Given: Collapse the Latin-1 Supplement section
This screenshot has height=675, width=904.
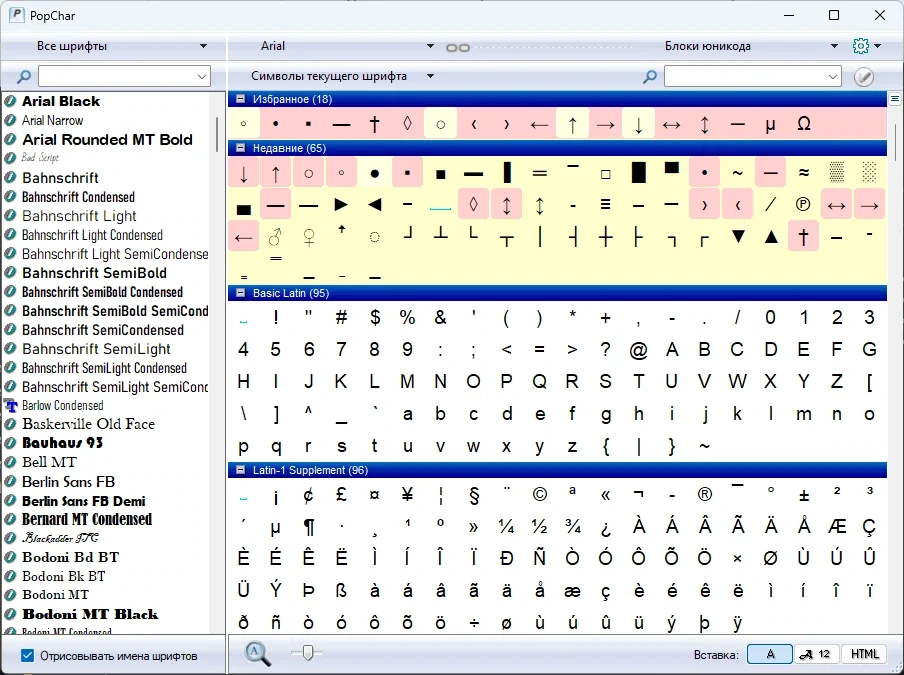Looking at the screenshot, I should click(x=241, y=470).
